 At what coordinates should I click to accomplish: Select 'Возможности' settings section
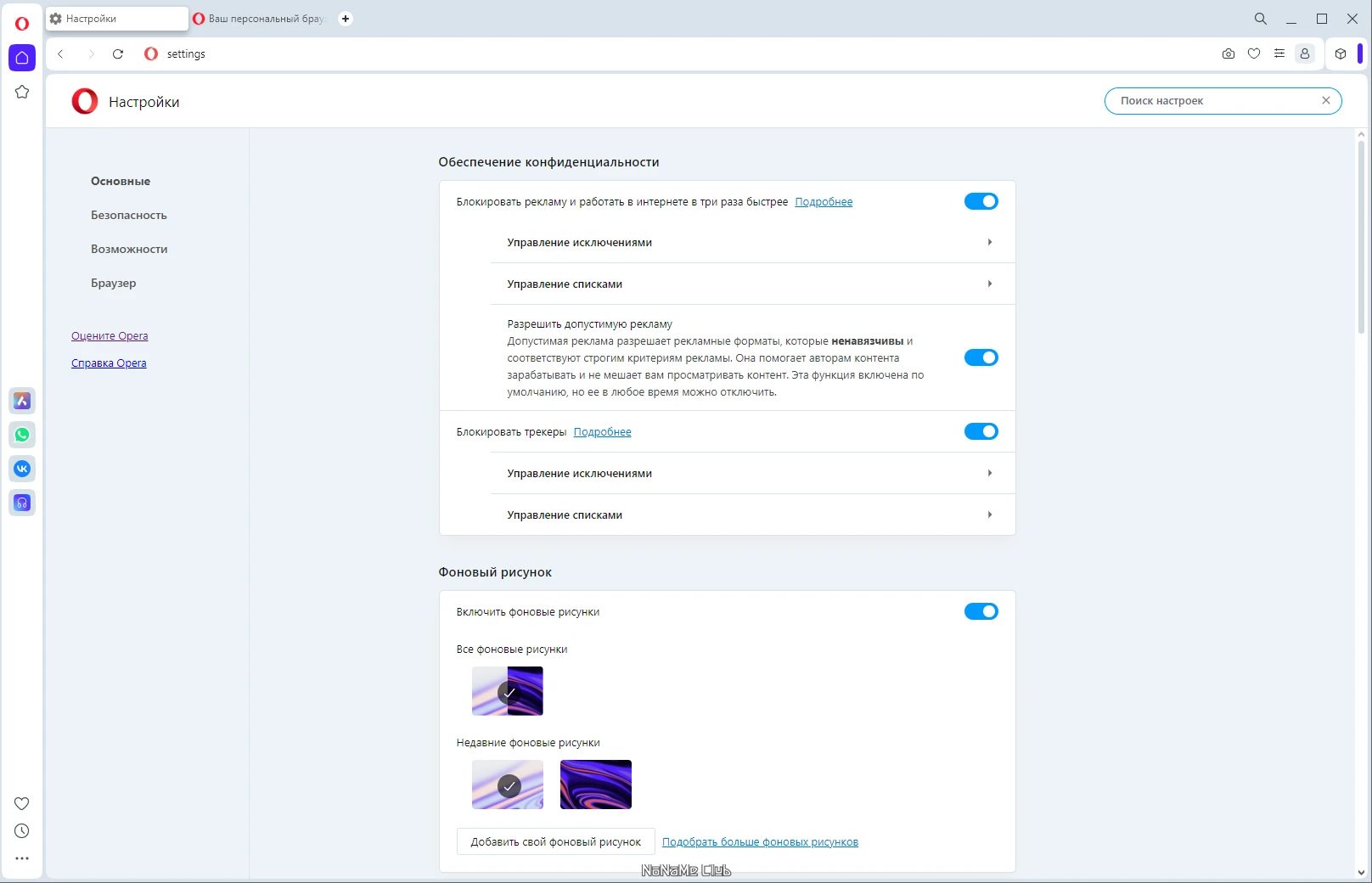(x=129, y=249)
